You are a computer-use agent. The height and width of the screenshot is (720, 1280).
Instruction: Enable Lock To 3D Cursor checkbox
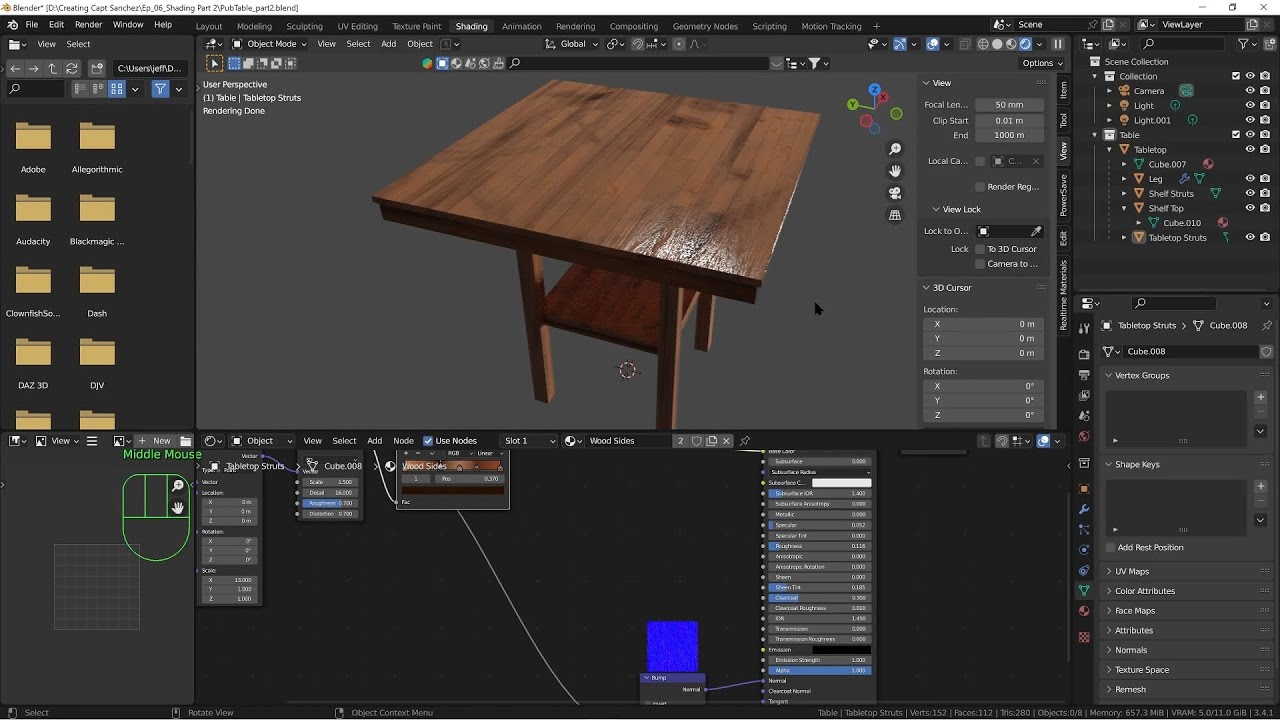980,249
